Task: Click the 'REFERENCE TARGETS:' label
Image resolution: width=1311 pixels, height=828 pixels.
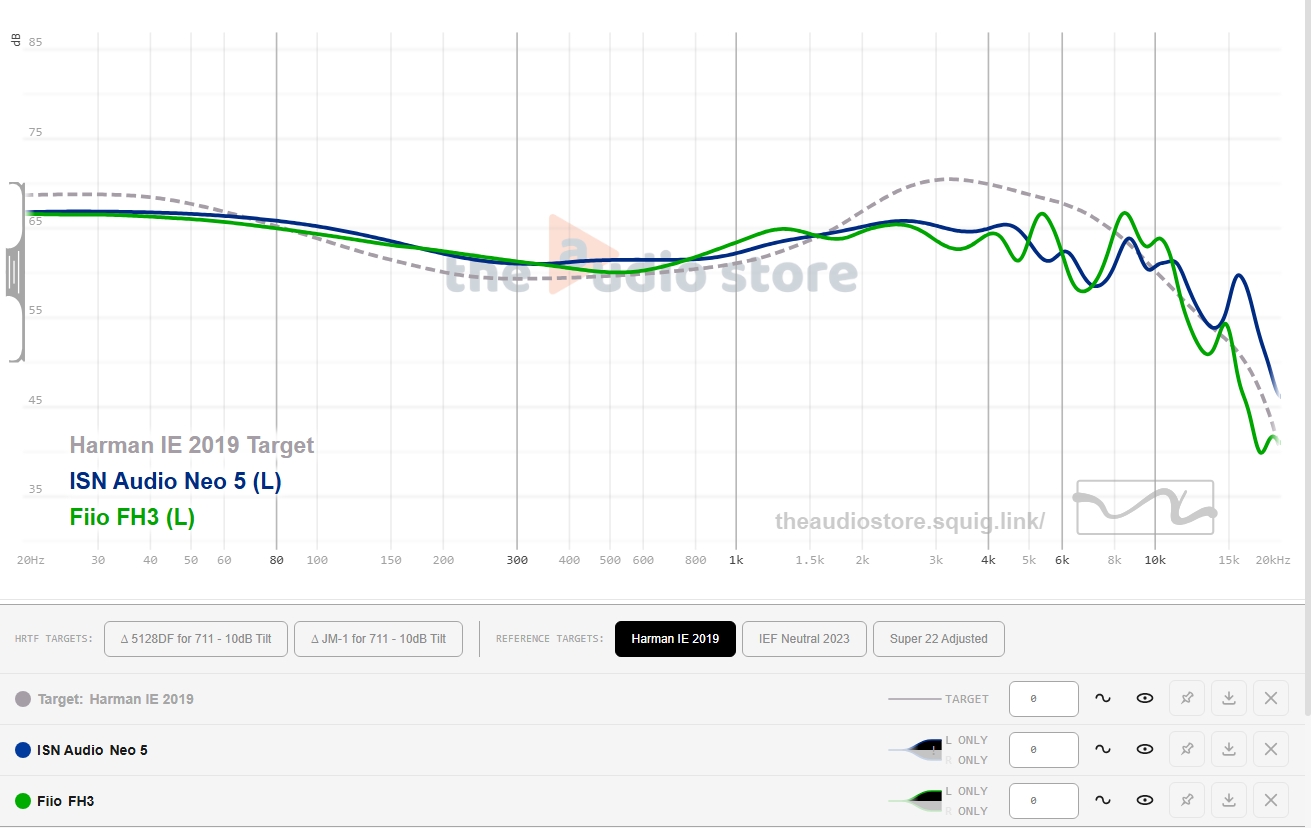Action: click(550, 639)
